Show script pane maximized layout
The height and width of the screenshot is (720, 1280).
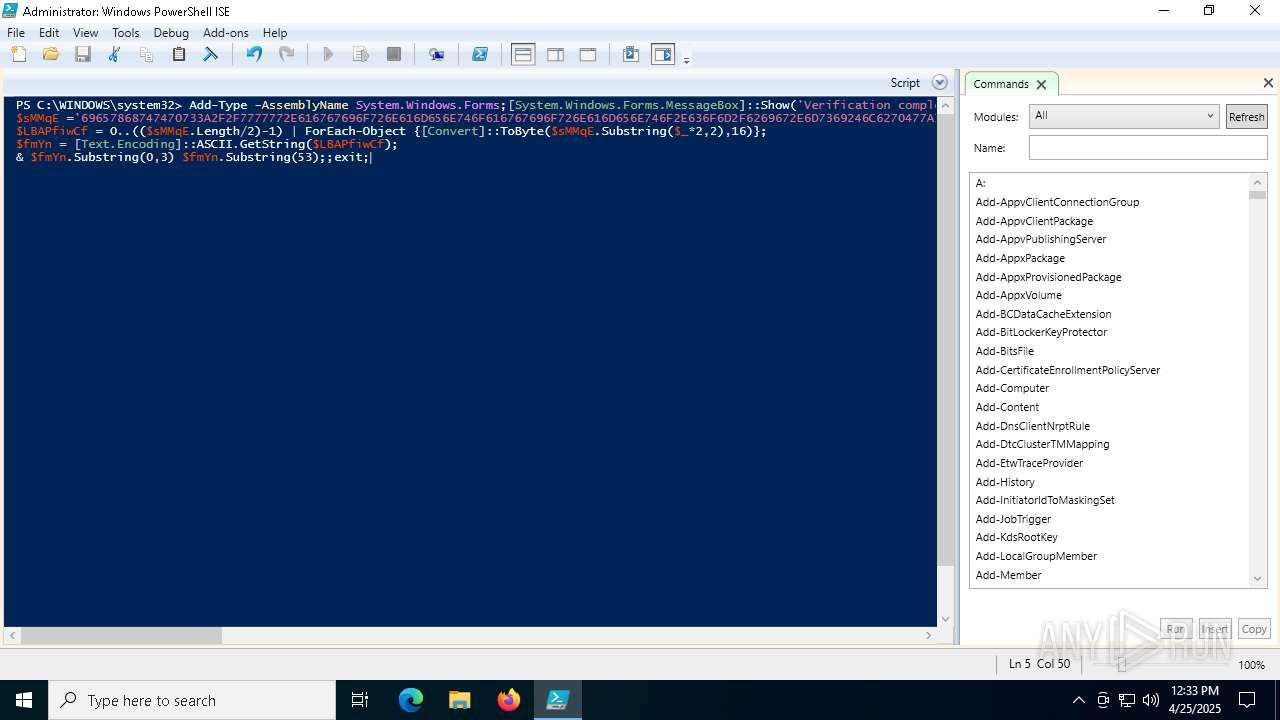pyautogui.click(x=588, y=55)
